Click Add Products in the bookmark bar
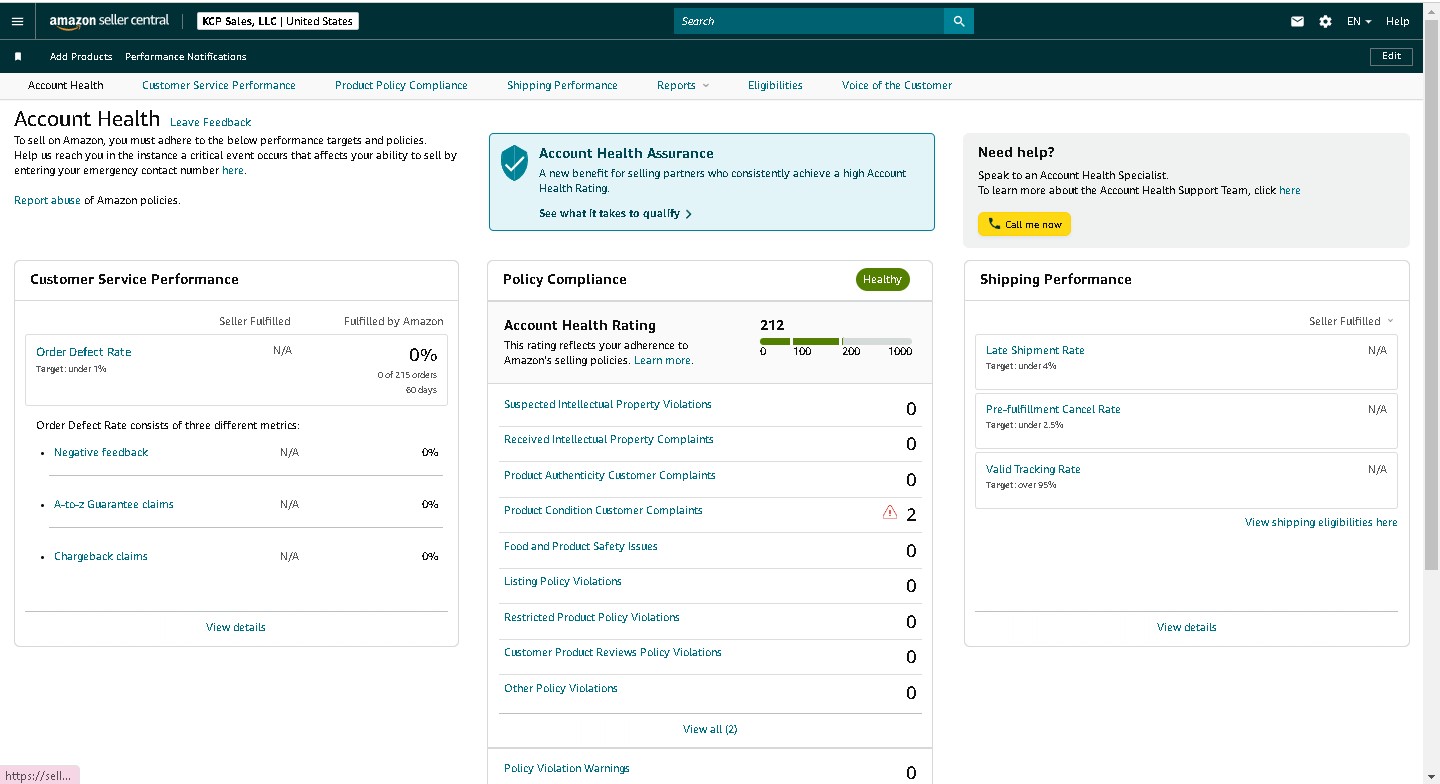 tap(81, 57)
